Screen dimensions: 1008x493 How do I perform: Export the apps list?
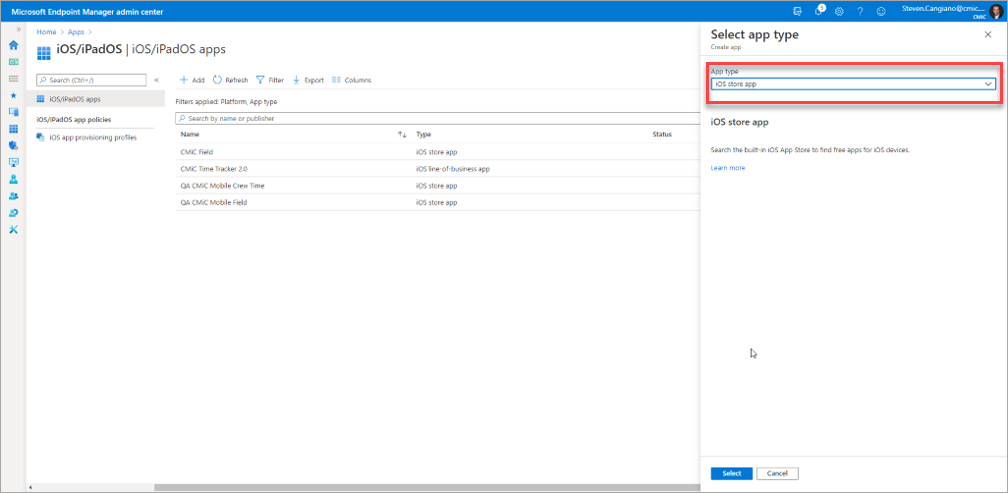click(308, 80)
